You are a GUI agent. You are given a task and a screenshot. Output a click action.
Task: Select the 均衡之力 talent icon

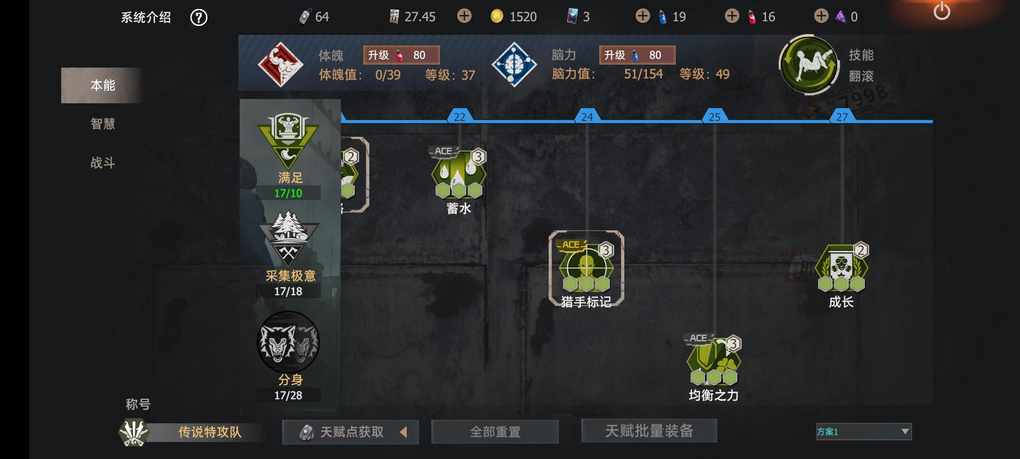pos(714,361)
